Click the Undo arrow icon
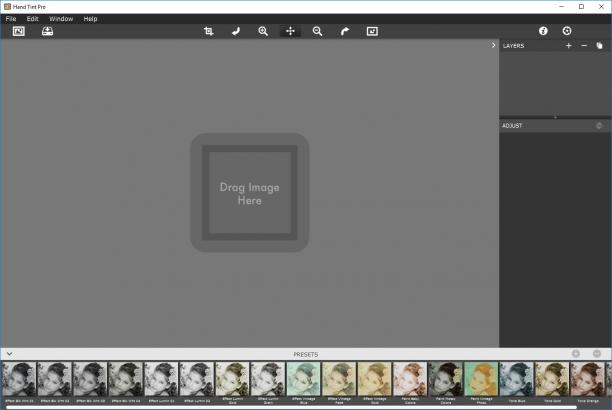The image size is (612, 410). click(236, 31)
